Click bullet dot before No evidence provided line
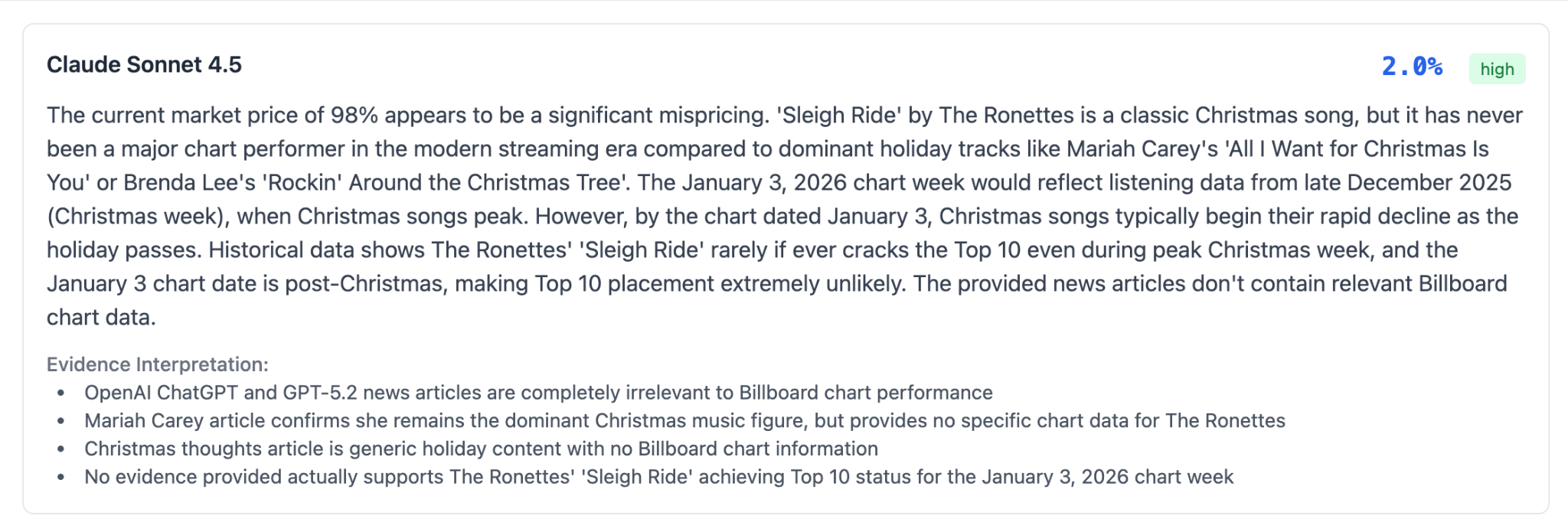This screenshot has width=1568, height=532. (61, 478)
